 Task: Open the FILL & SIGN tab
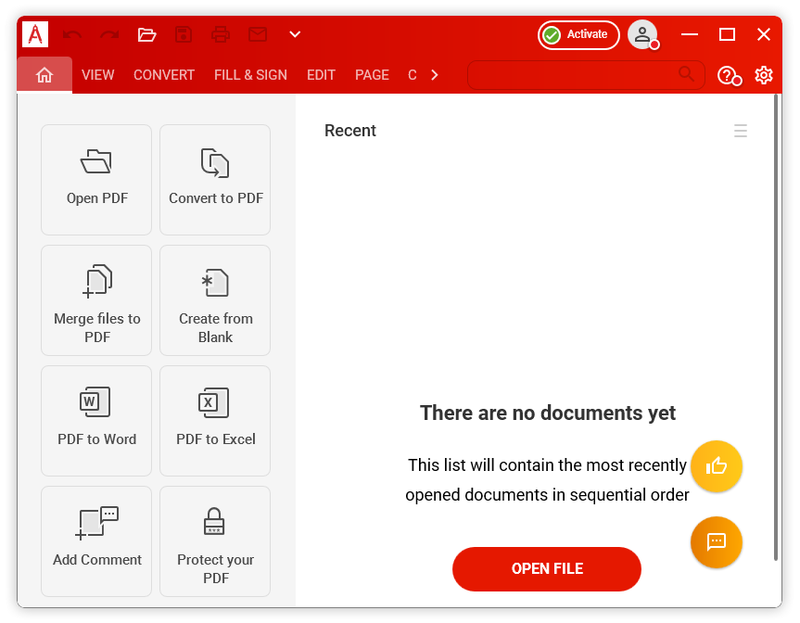(251, 75)
